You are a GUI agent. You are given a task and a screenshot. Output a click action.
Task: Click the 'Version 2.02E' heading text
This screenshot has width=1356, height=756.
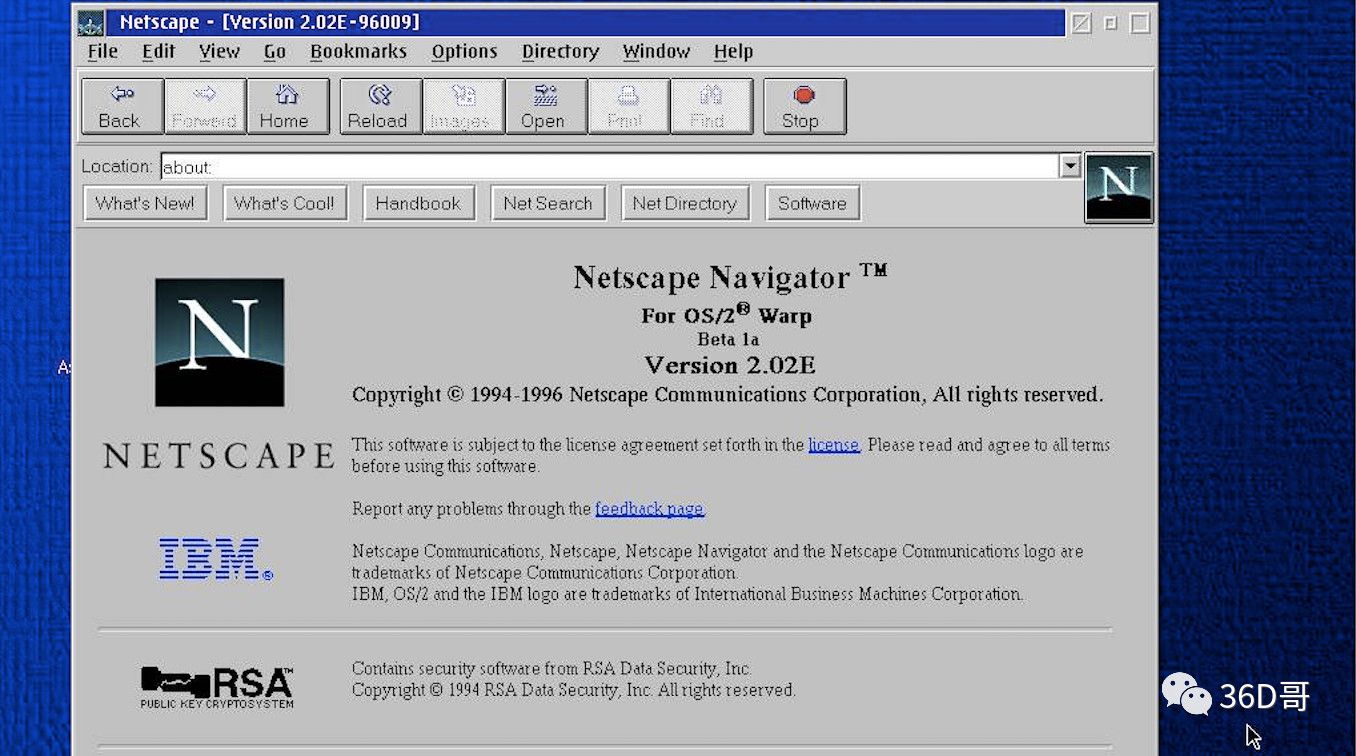(730, 365)
